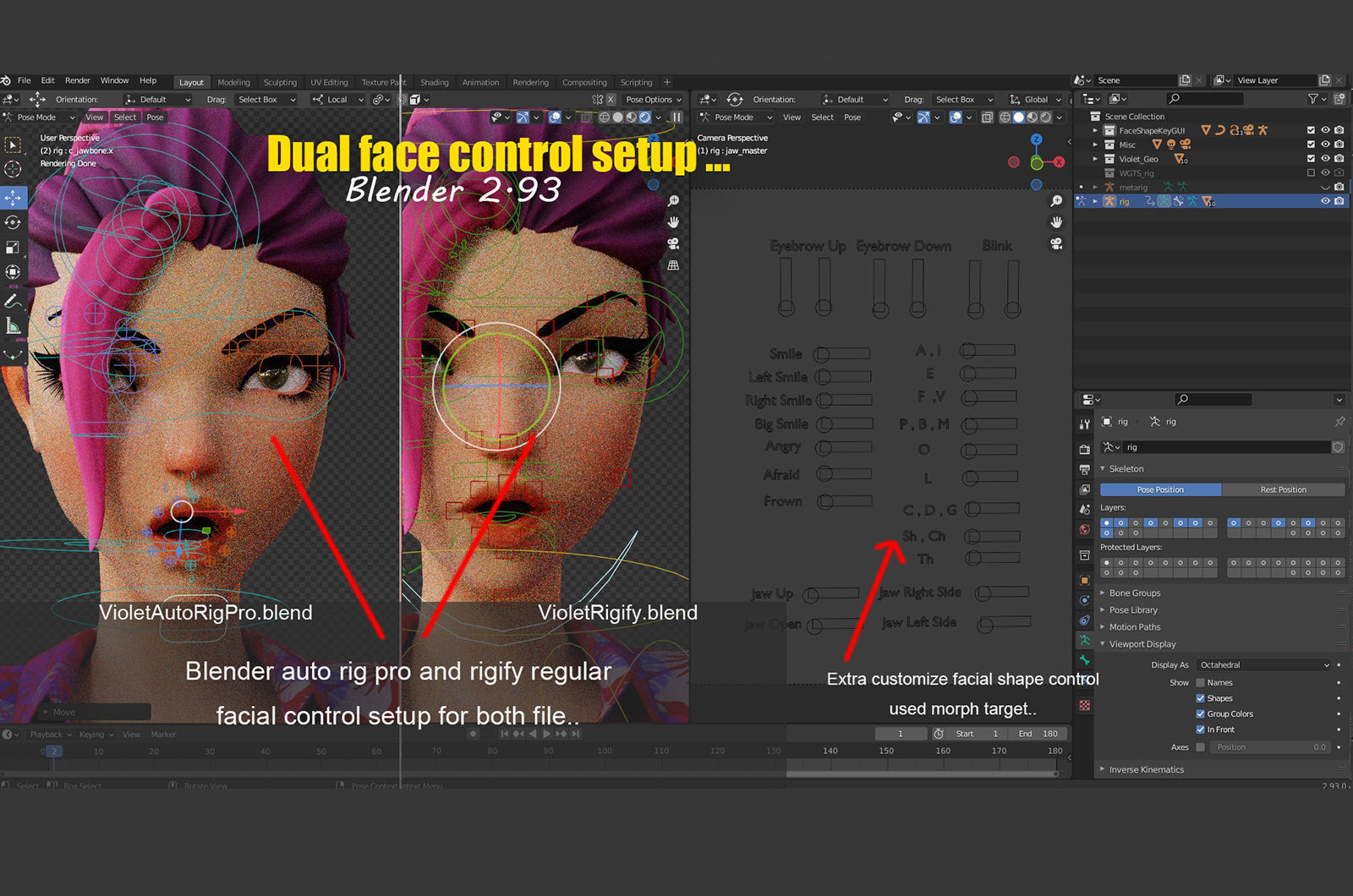Viewport: 1353px width, 896px height.
Task: Click the zoom magnifier in left viewport
Action: point(673,201)
